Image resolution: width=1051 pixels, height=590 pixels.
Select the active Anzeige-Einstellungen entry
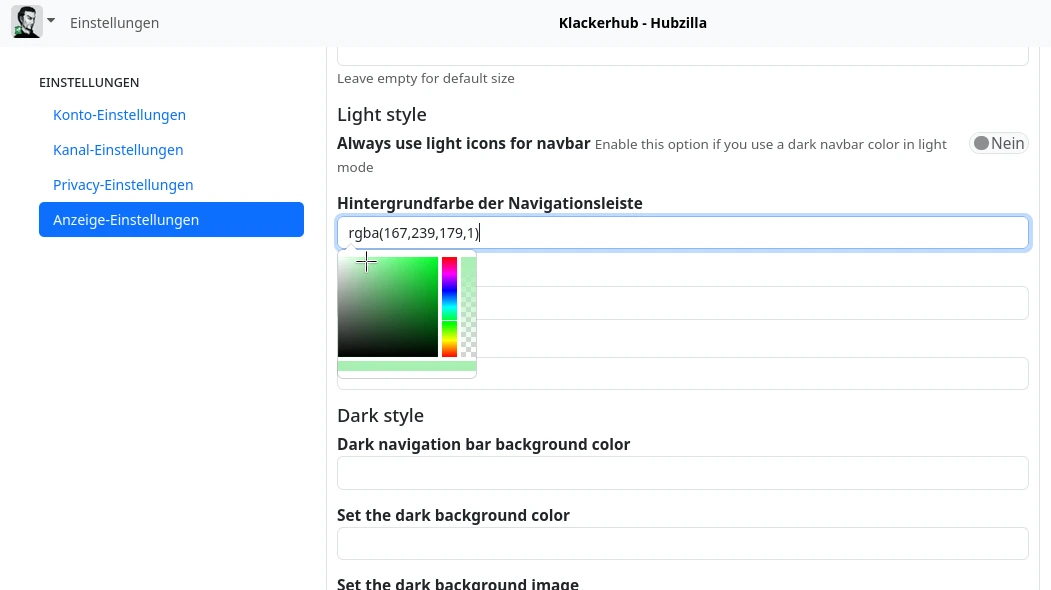click(171, 220)
